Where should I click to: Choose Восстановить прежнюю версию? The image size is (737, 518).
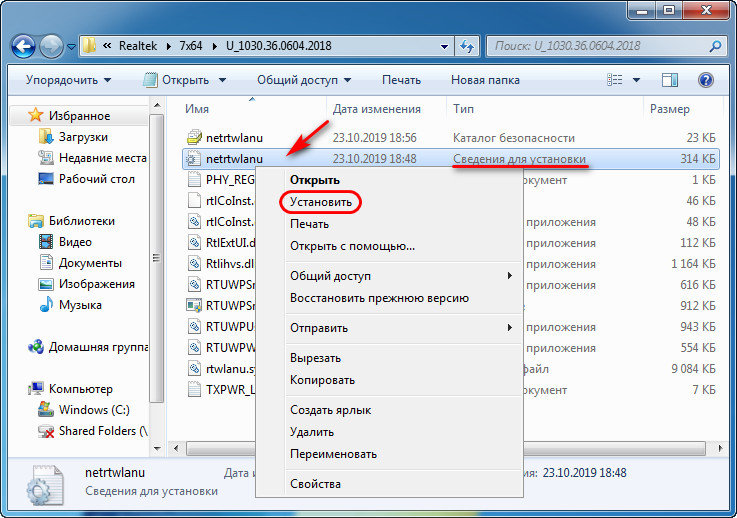(x=379, y=298)
